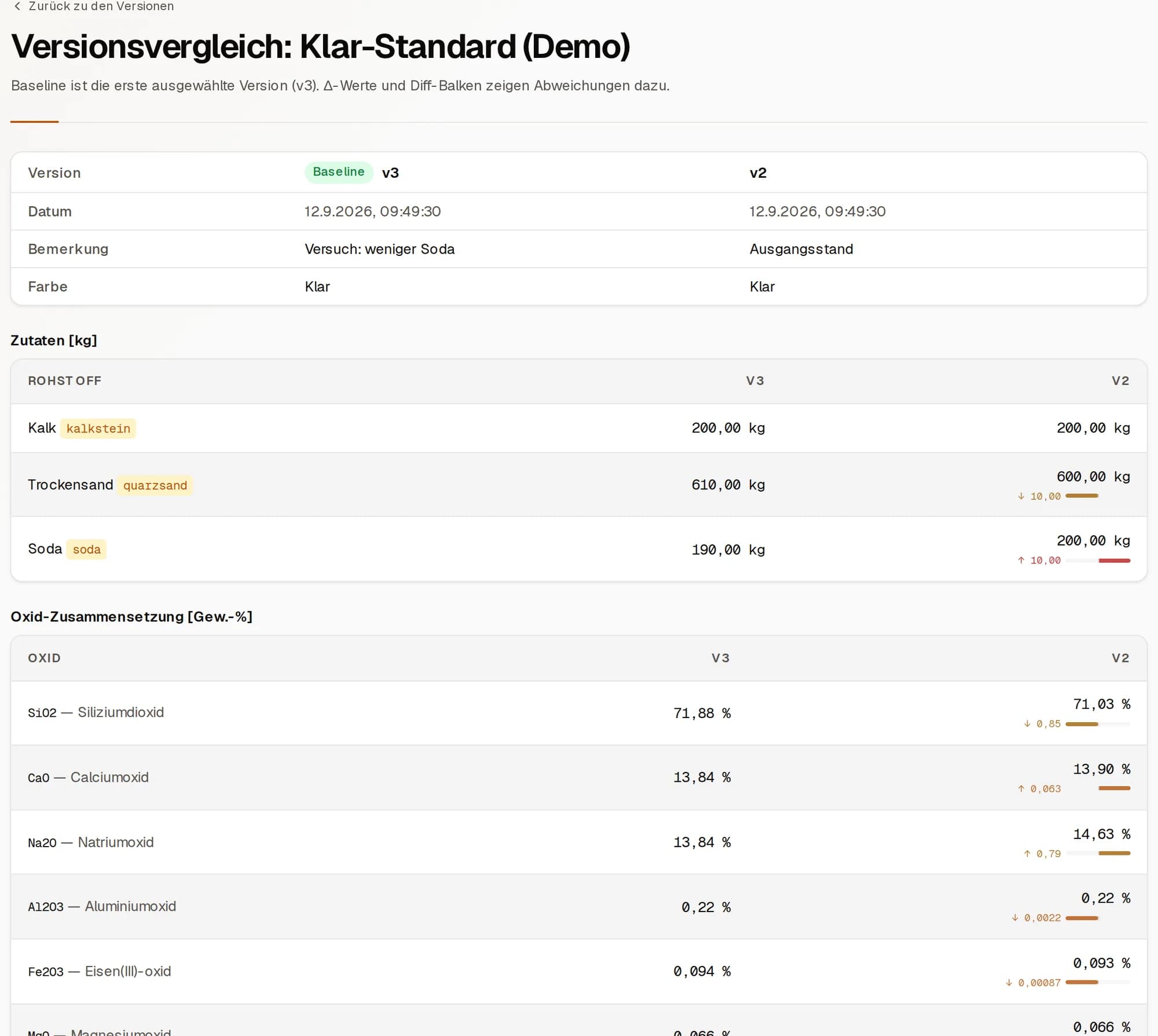Click the Na2O diff bar under 14,63 %
1158x1036 pixels.
click(x=1098, y=853)
